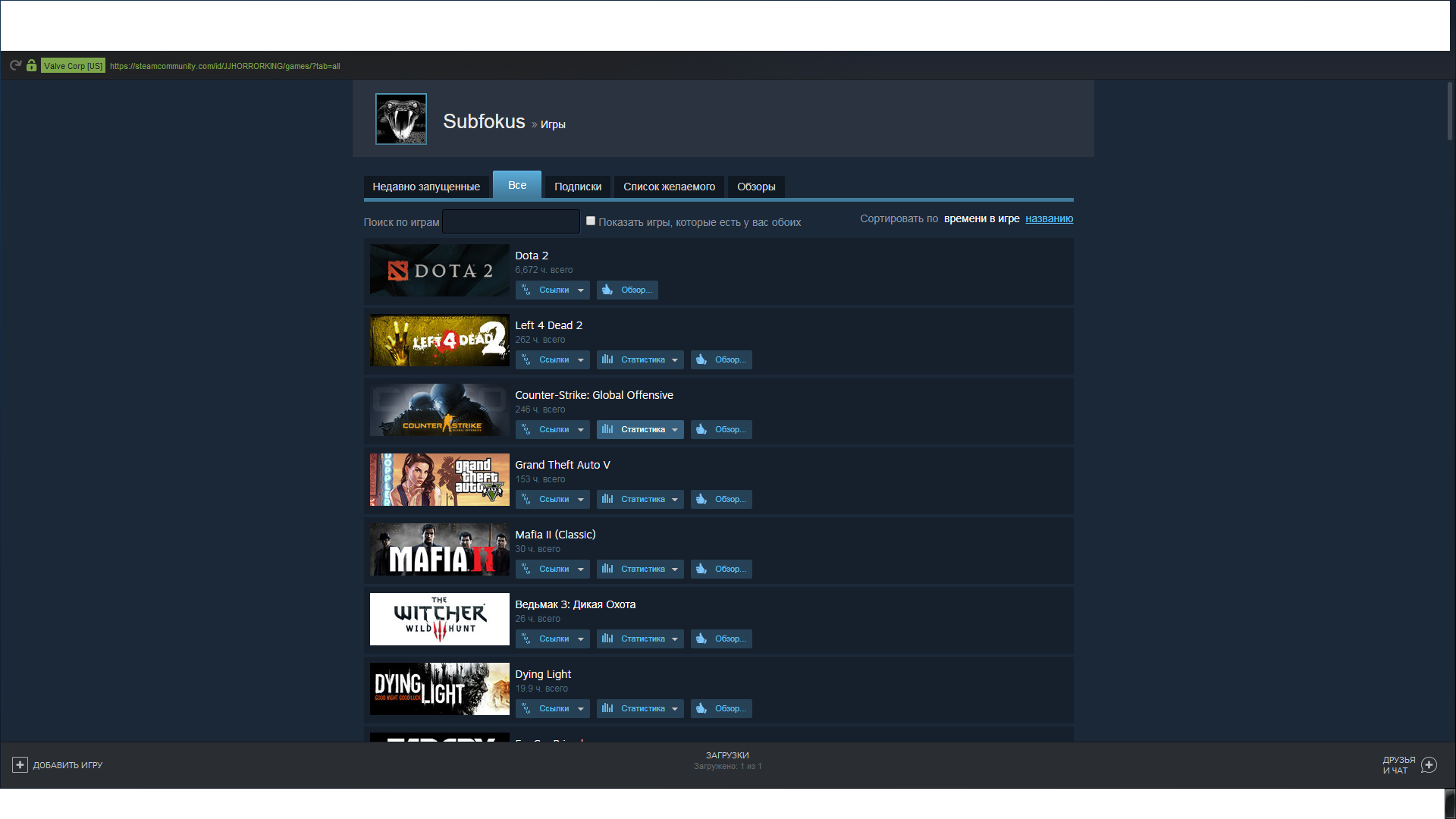
Task: Open the Counter-Strike: Global Offensive banner
Action: point(440,410)
